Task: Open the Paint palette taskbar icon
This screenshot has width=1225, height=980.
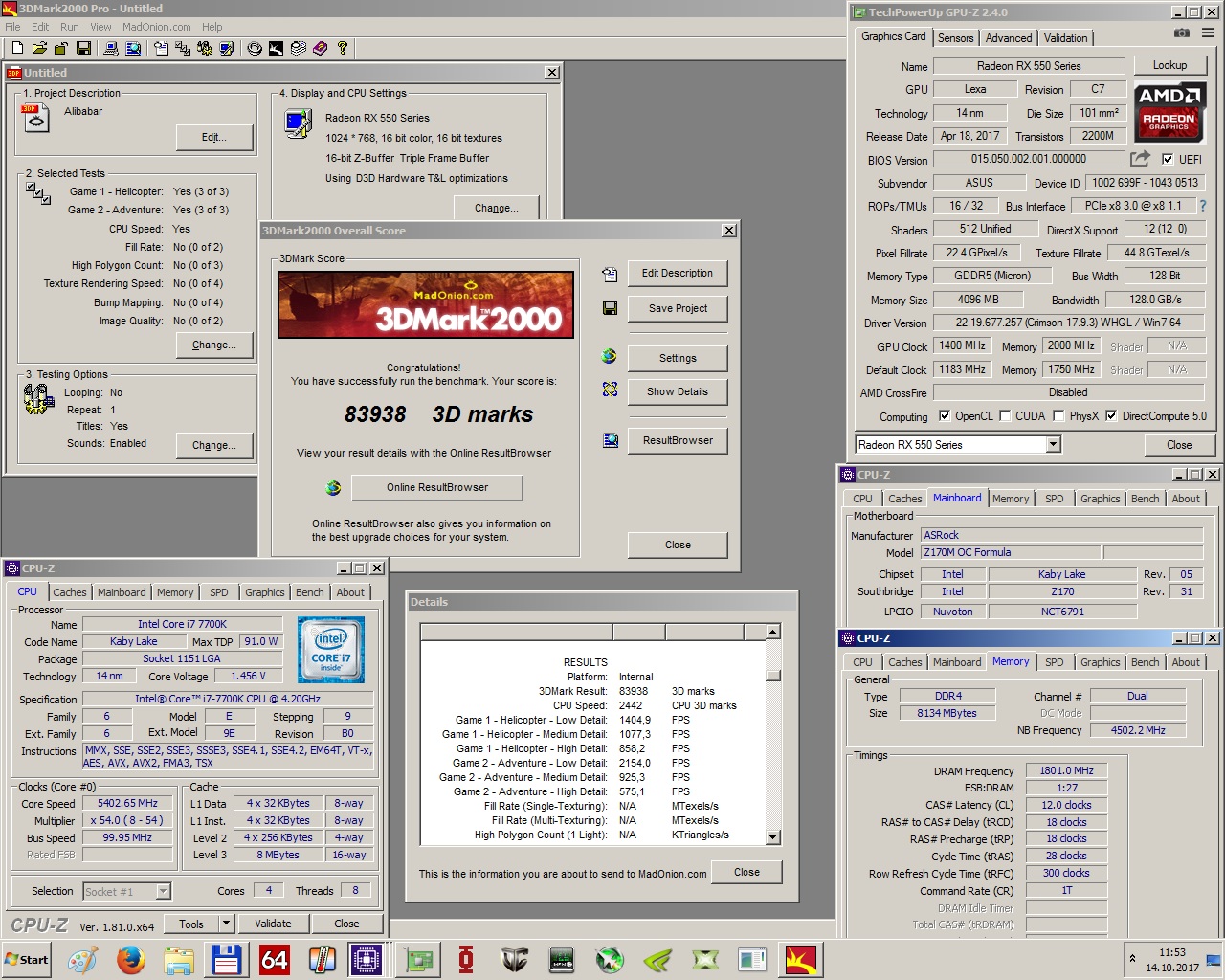Action: pos(83,959)
